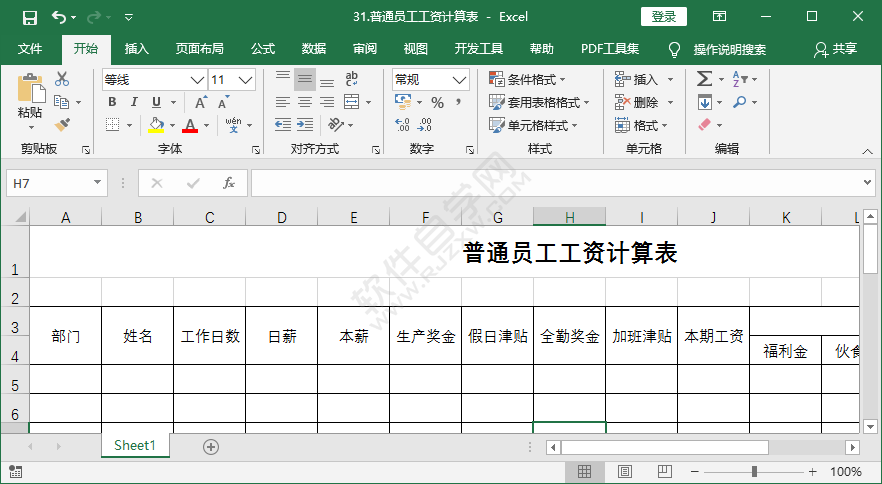
Task: Toggle italic formatting
Action: (x=134, y=102)
